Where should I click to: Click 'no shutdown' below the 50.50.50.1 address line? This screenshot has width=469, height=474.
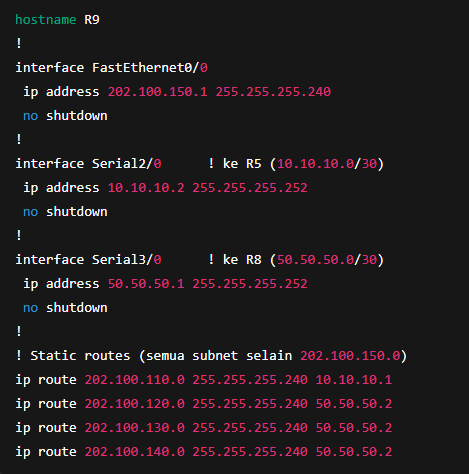pos(65,308)
